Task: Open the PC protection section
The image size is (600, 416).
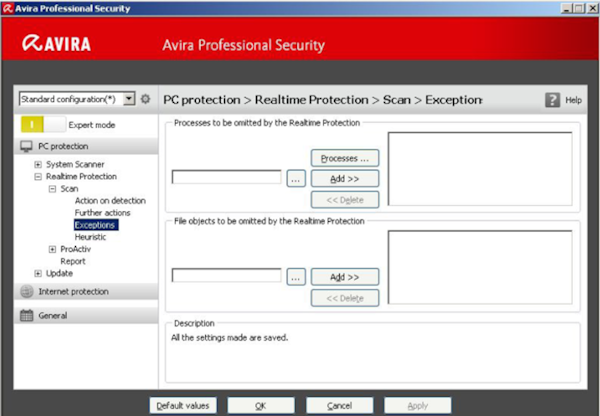Action: [x=86, y=146]
